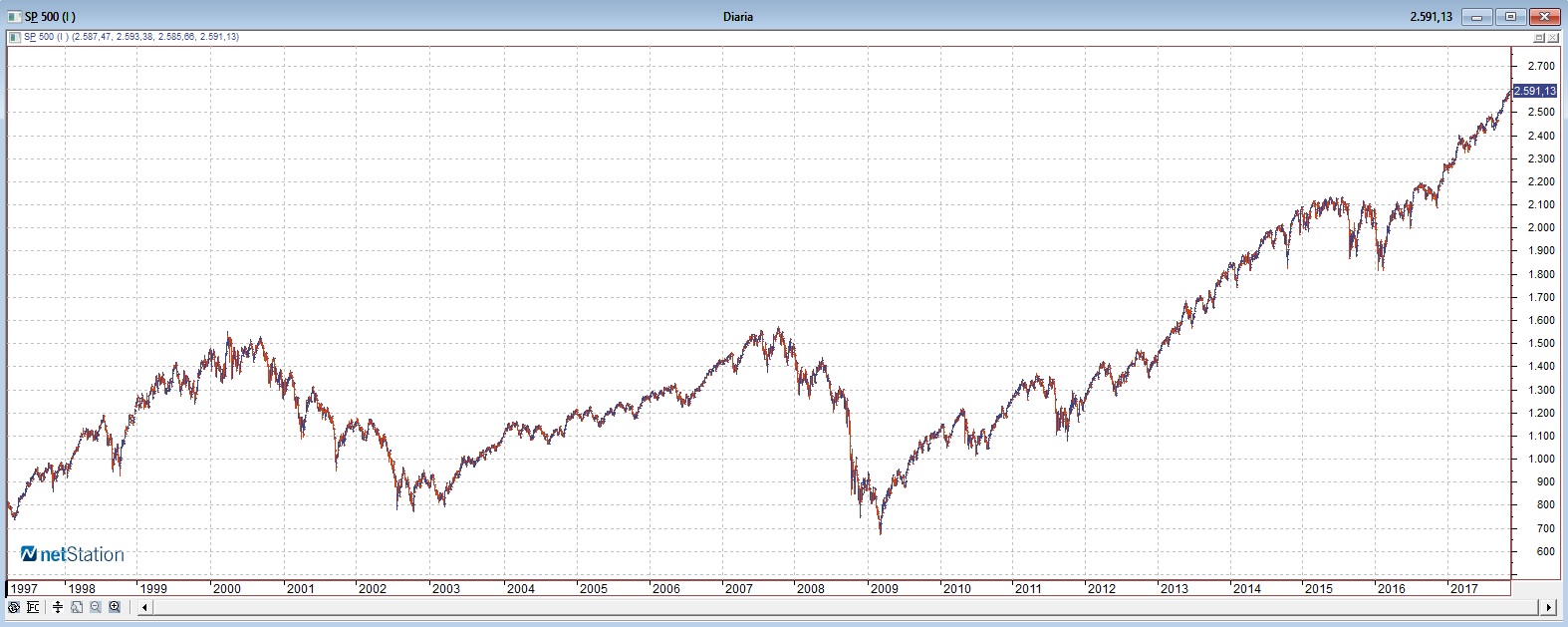Click the 2000 year label on time axis
This screenshot has width=1568, height=627.
click(x=227, y=588)
